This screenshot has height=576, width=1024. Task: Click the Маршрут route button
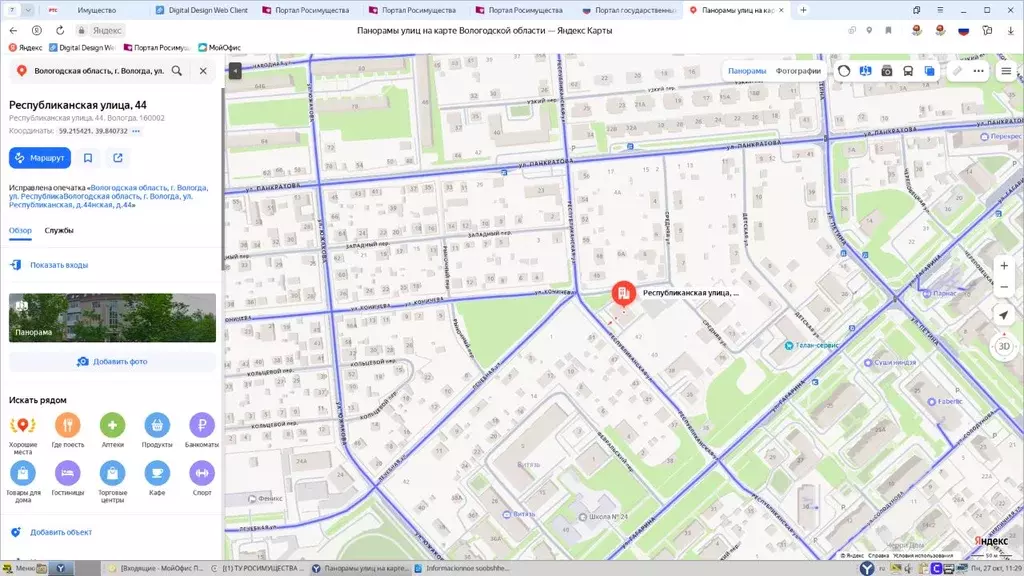(x=40, y=157)
